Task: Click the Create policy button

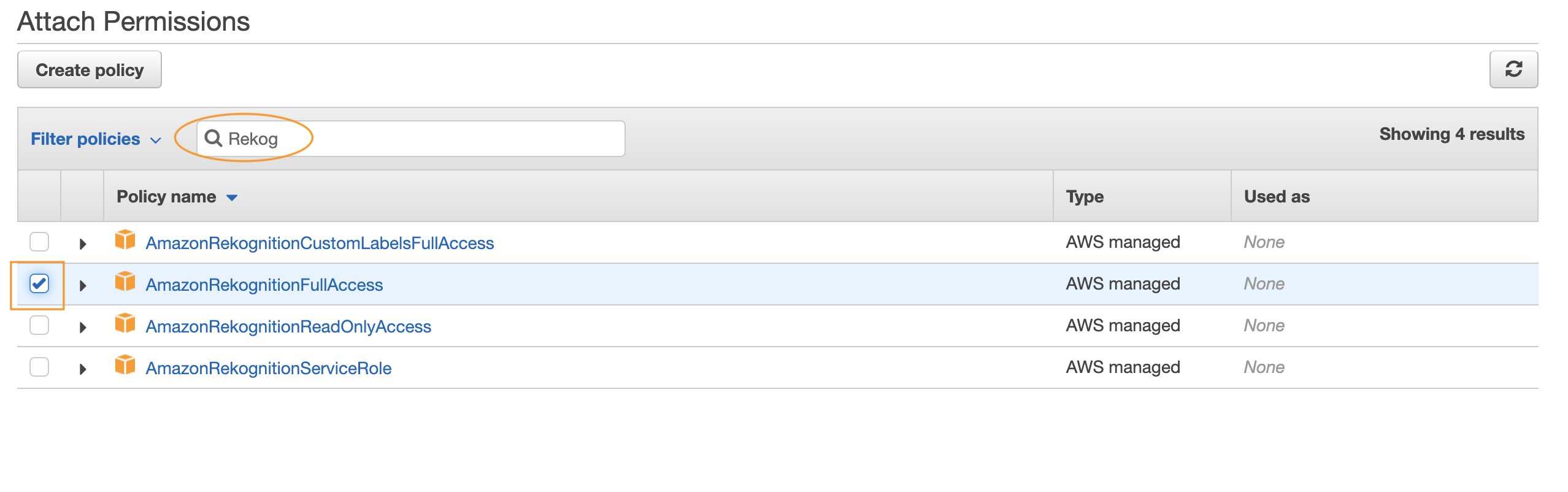Action: coord(90,69)
